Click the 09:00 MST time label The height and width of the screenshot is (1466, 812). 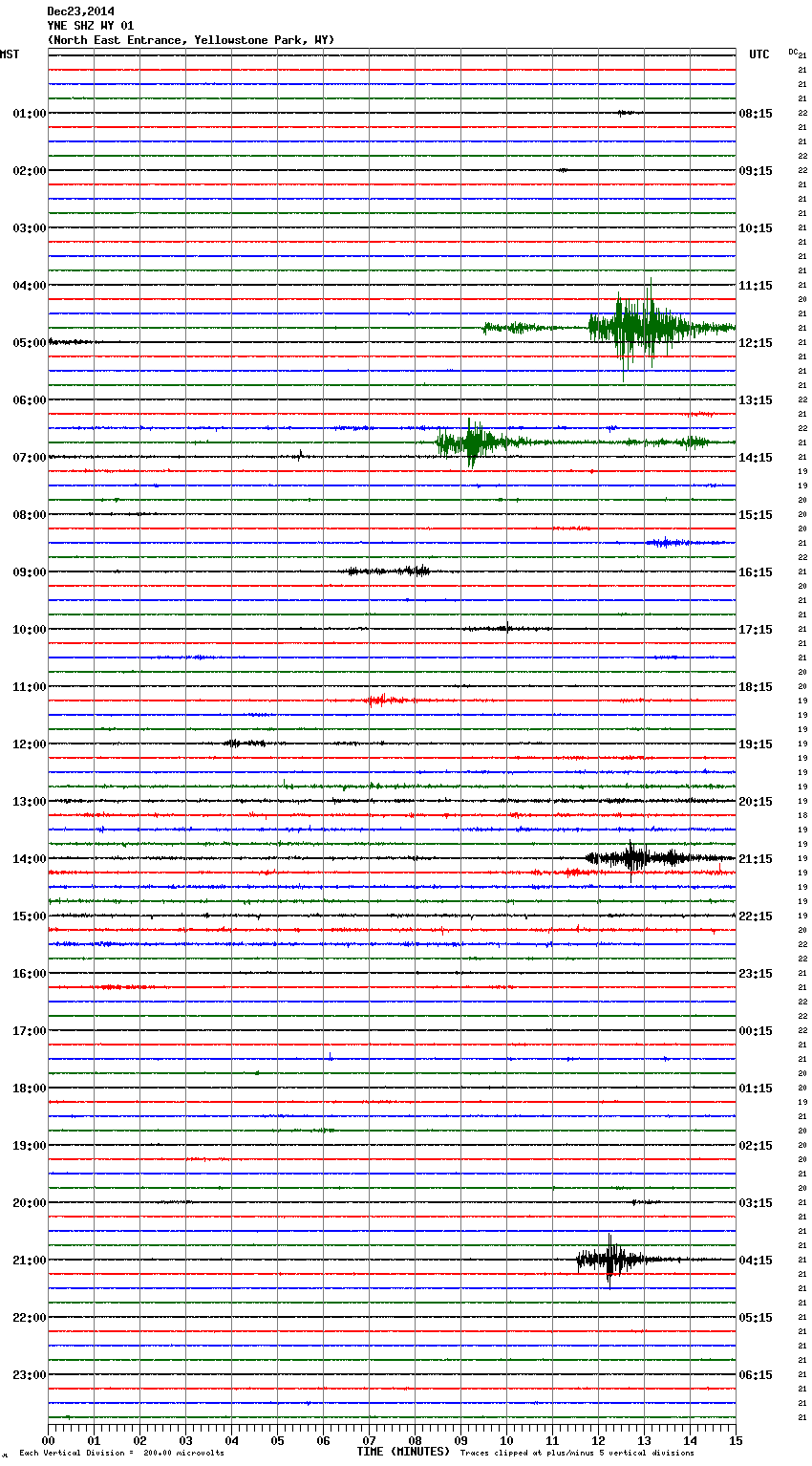click(x=29, y=572)
